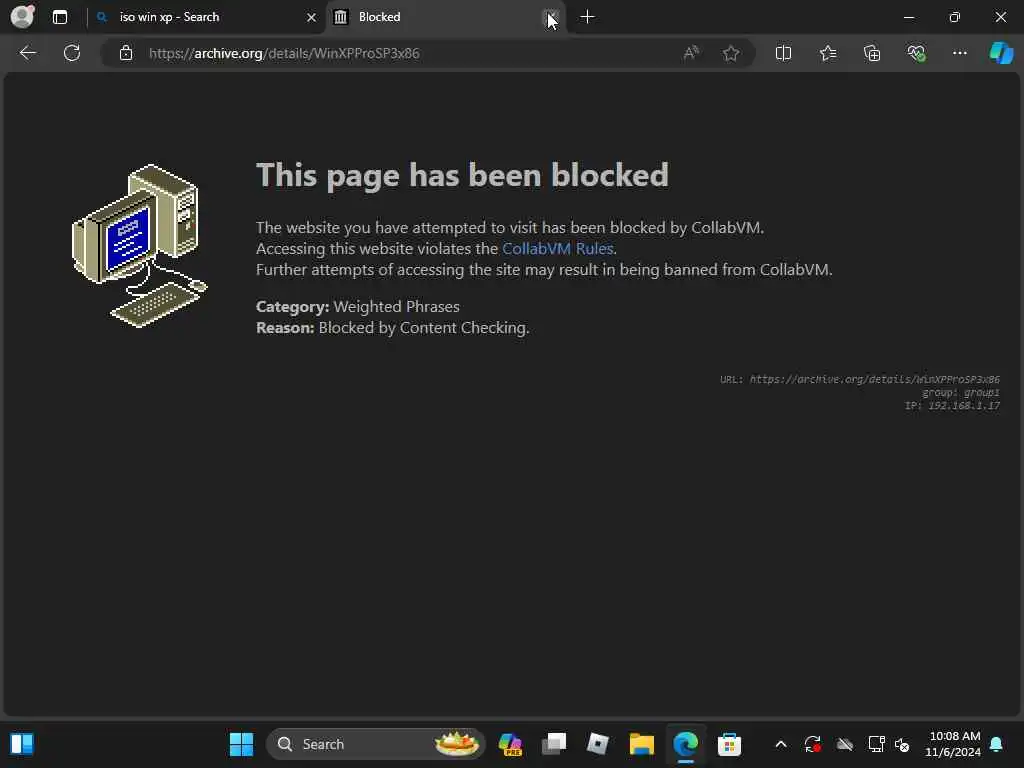The height and width of the screenshot is (768, 1024).
Task: Open the notifications bell
Action: point(997,744)
